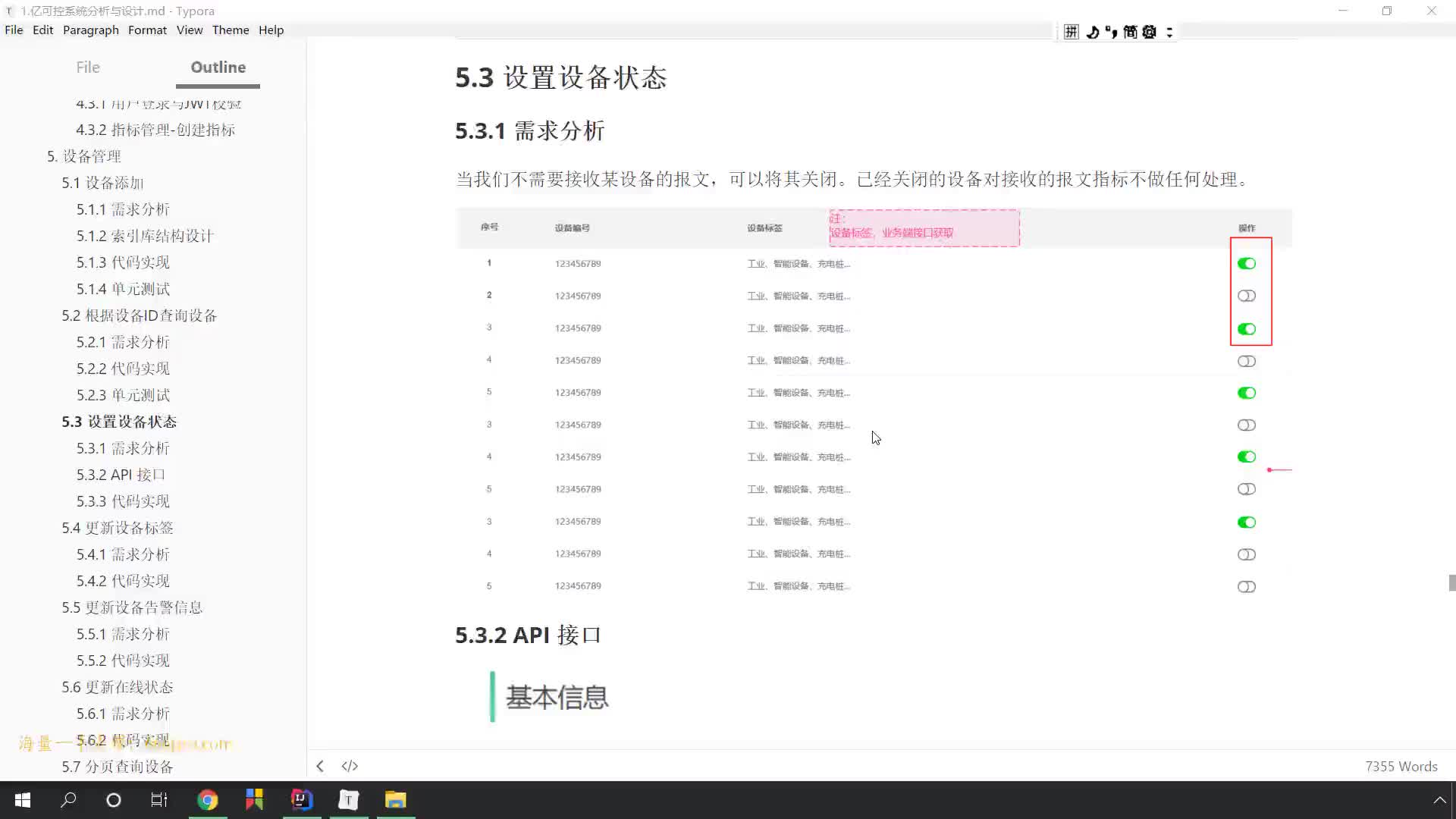The height and width of the screenshot is (819, 1456).
Task: Go to outline heading 5. 设备管理
Action: point(84,156)
